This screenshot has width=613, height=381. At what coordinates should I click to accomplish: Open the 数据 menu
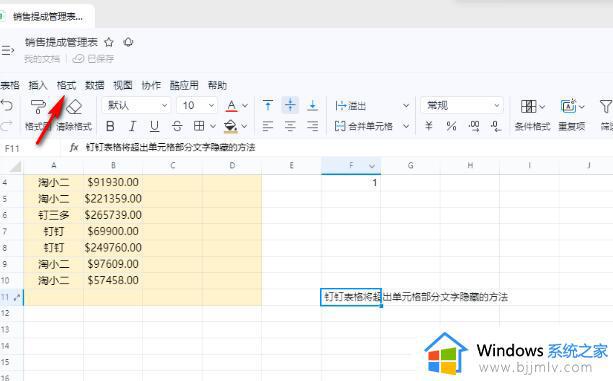[x=95, y=85]
